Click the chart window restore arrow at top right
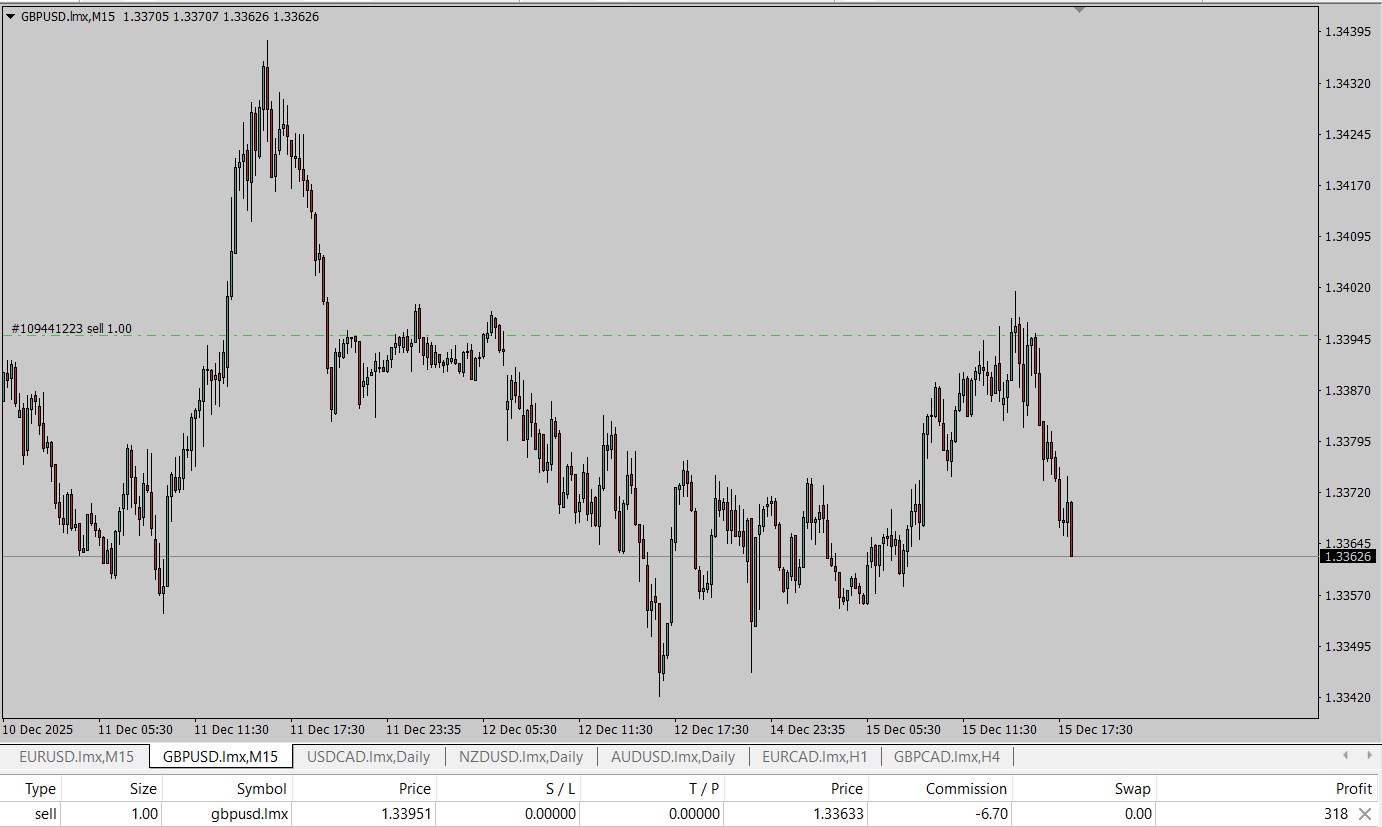The height and width of the screenshot is (827, 1382). click(x=1078, y=11)
